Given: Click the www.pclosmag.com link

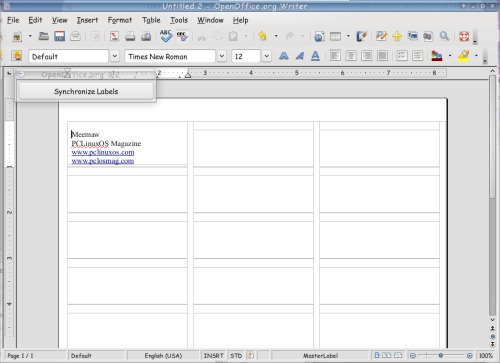Looking at the screenshot, I should (x=103, y=161).
